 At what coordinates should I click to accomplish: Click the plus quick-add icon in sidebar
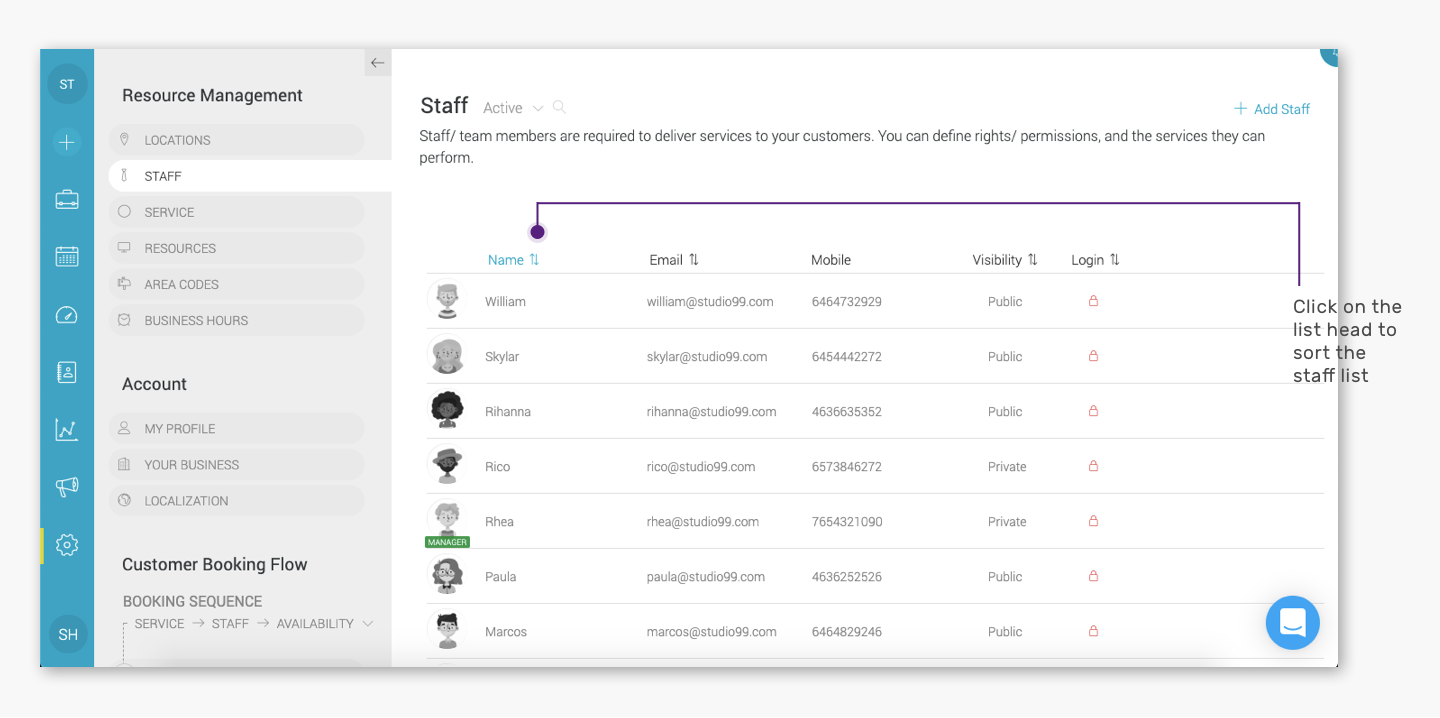click(67, 142)
